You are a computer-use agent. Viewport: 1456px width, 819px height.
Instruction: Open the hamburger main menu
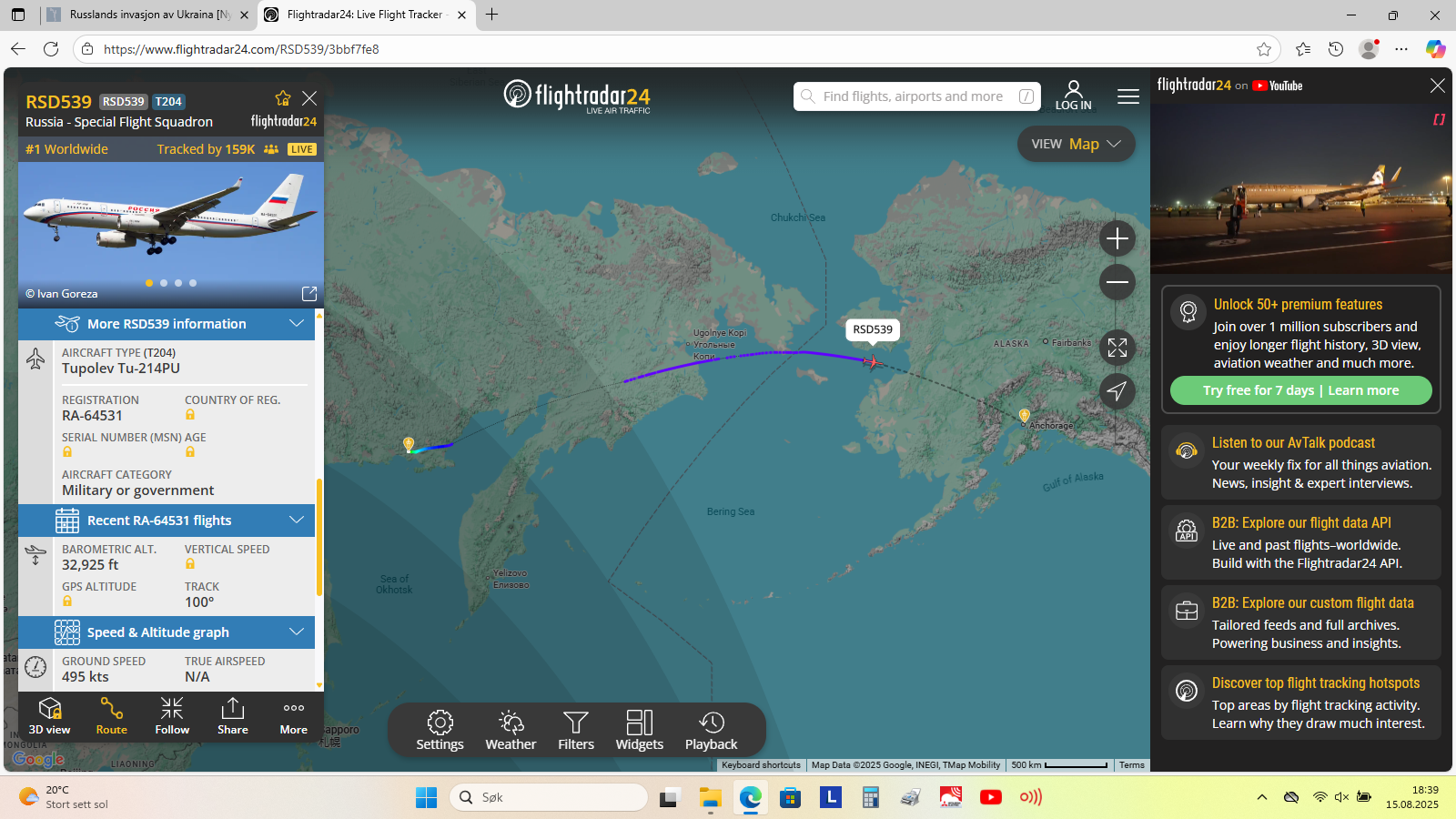(x=1128, y=96)
